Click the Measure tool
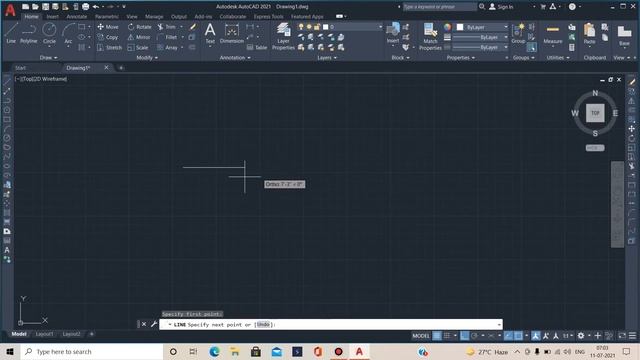Screen dimensions: 640x360 (553, 33)
